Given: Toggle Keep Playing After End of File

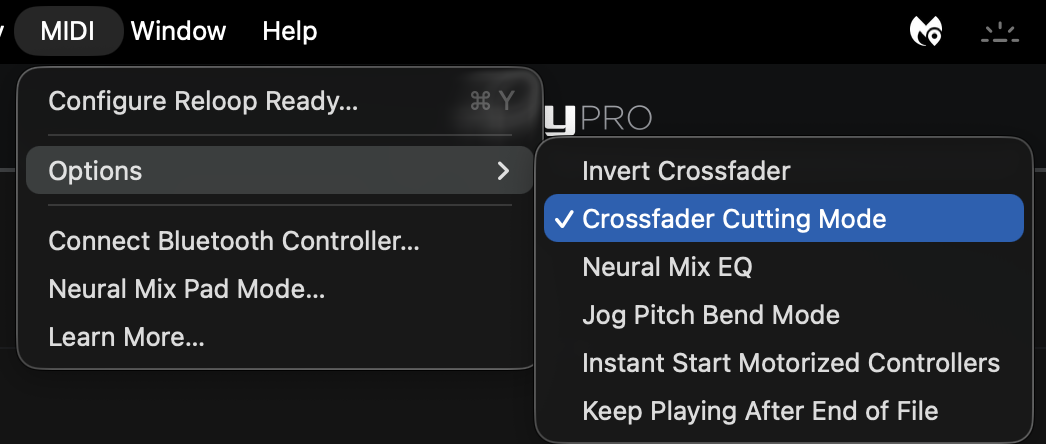Looking at the screenshot, I should [759, 410].
